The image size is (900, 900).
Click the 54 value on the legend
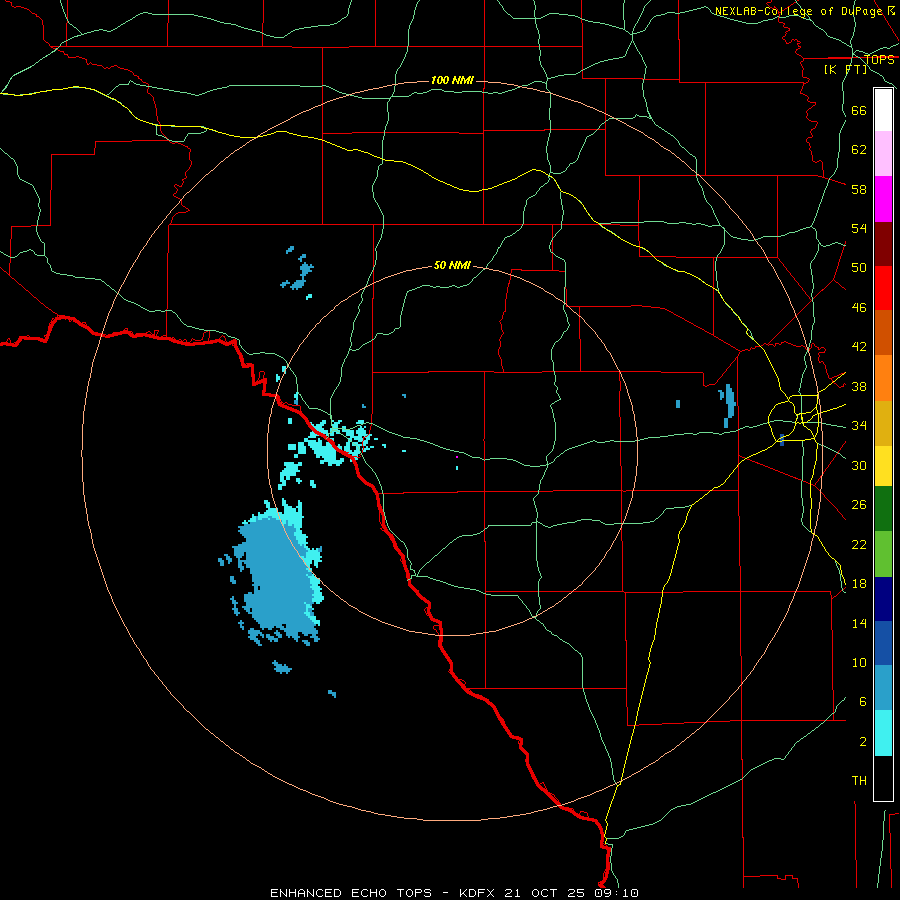pos(859,228)
